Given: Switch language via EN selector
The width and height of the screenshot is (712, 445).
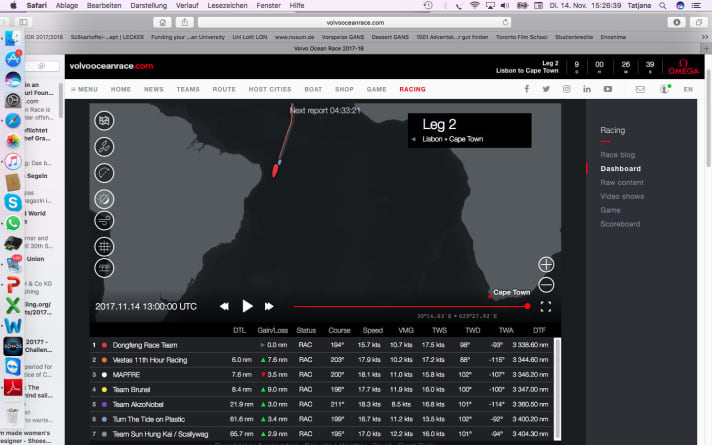Looking at the screenshot, I should pos(688,89).
